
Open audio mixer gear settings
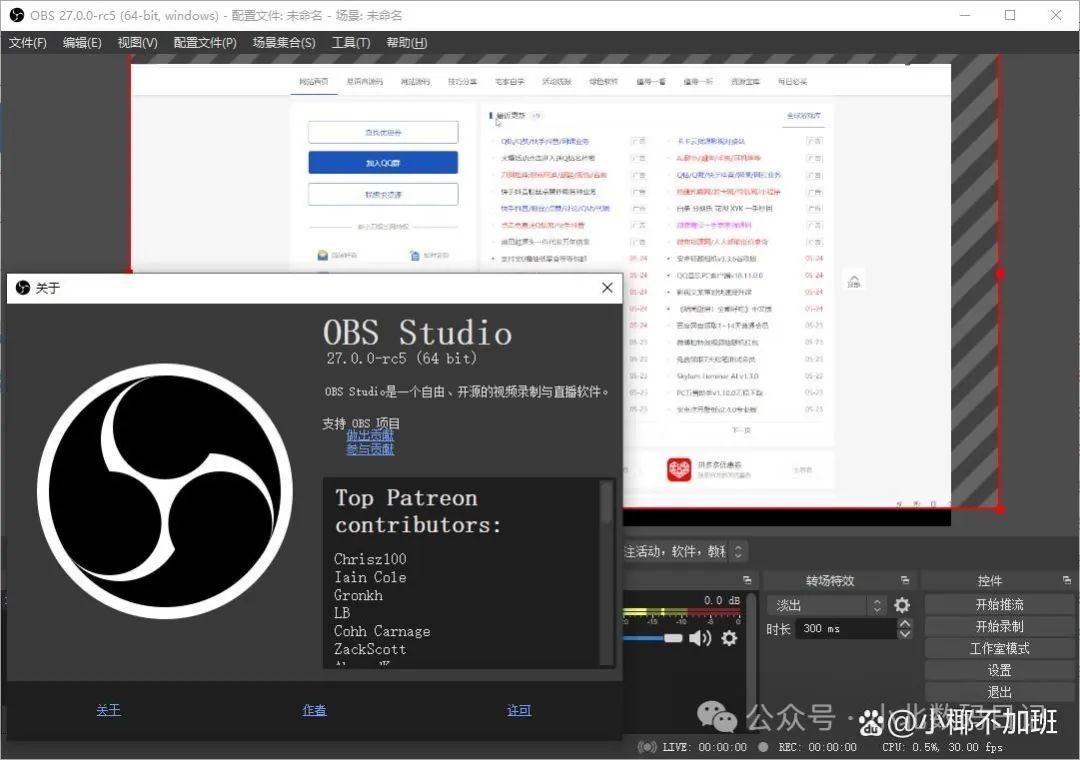click(729, 638)
